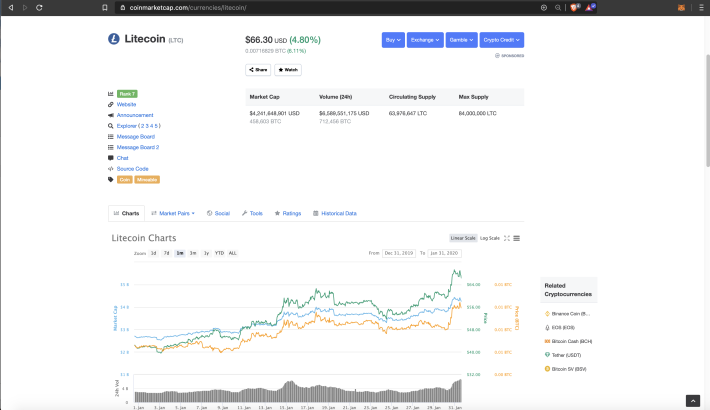Click the Bitcoin SV icon in related list
This screenshot has width=710, height=410.
(547, 369)
